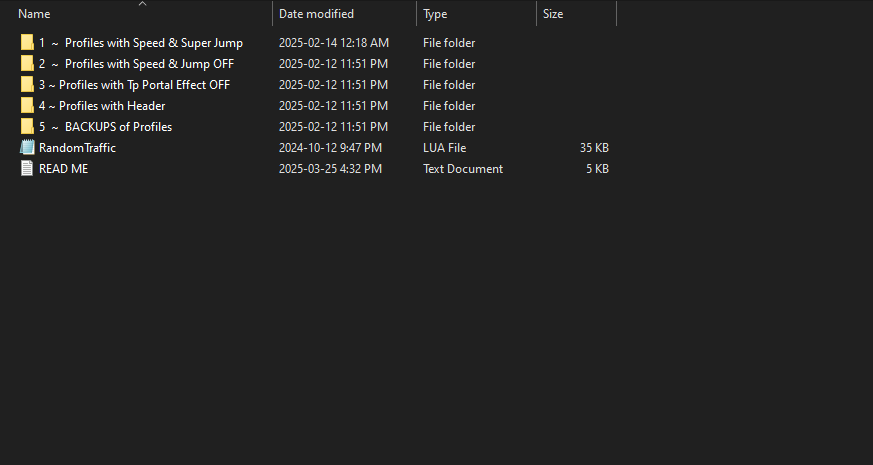Click the 'Text Document' type entry
Screen dimensions: 873x465
pos(463,169)
